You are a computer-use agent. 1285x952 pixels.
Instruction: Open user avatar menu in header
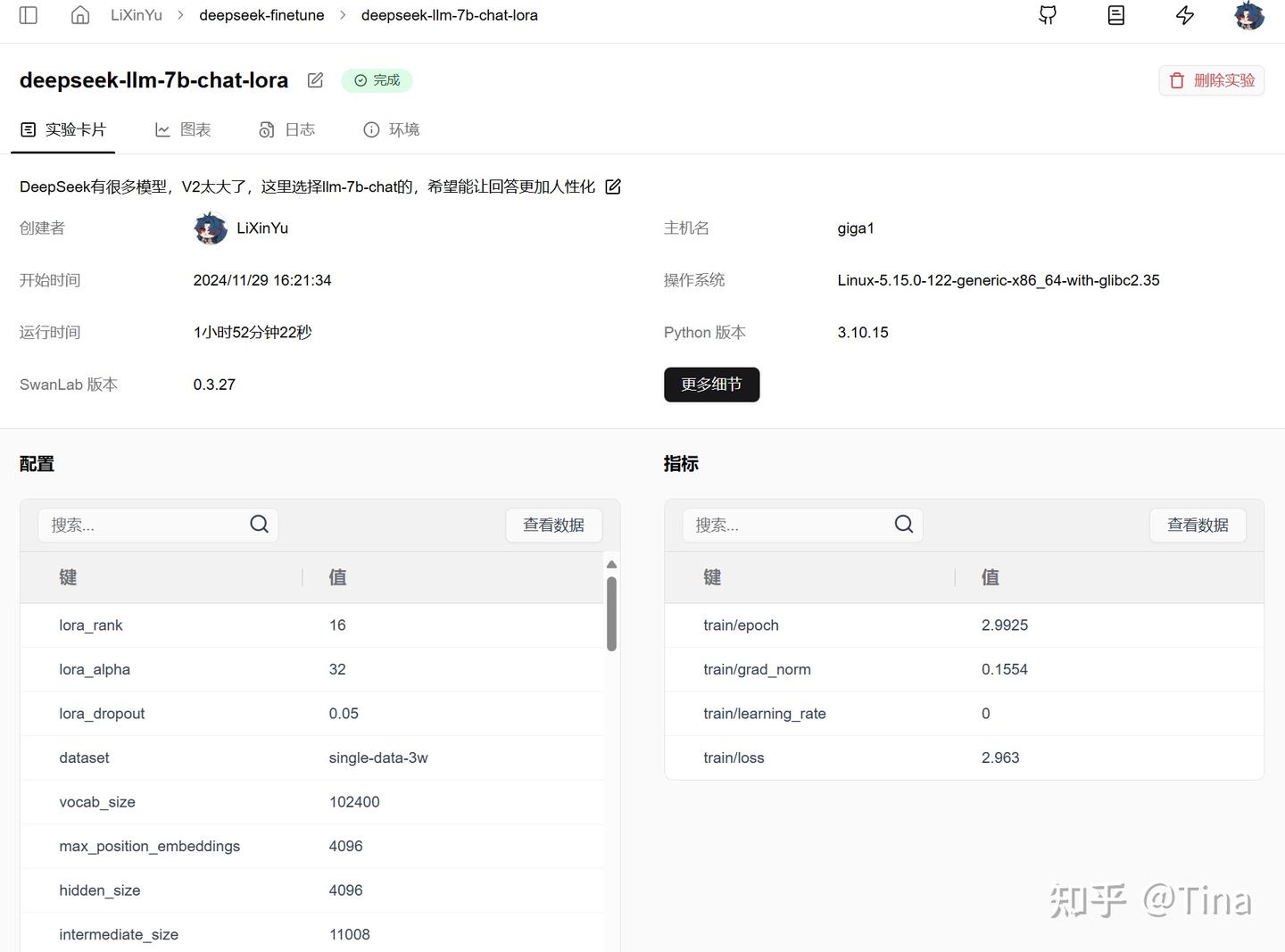pyautogui.click(x=1249, y=15)
